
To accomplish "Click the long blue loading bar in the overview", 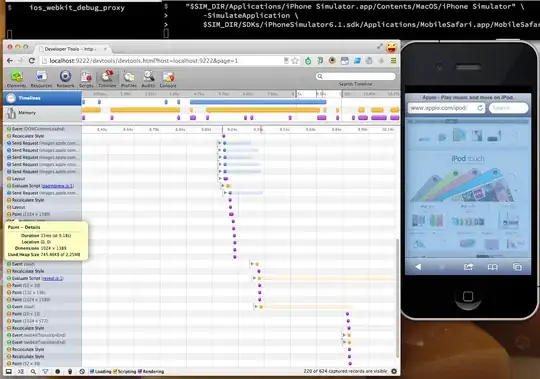I will click(258, 102).
